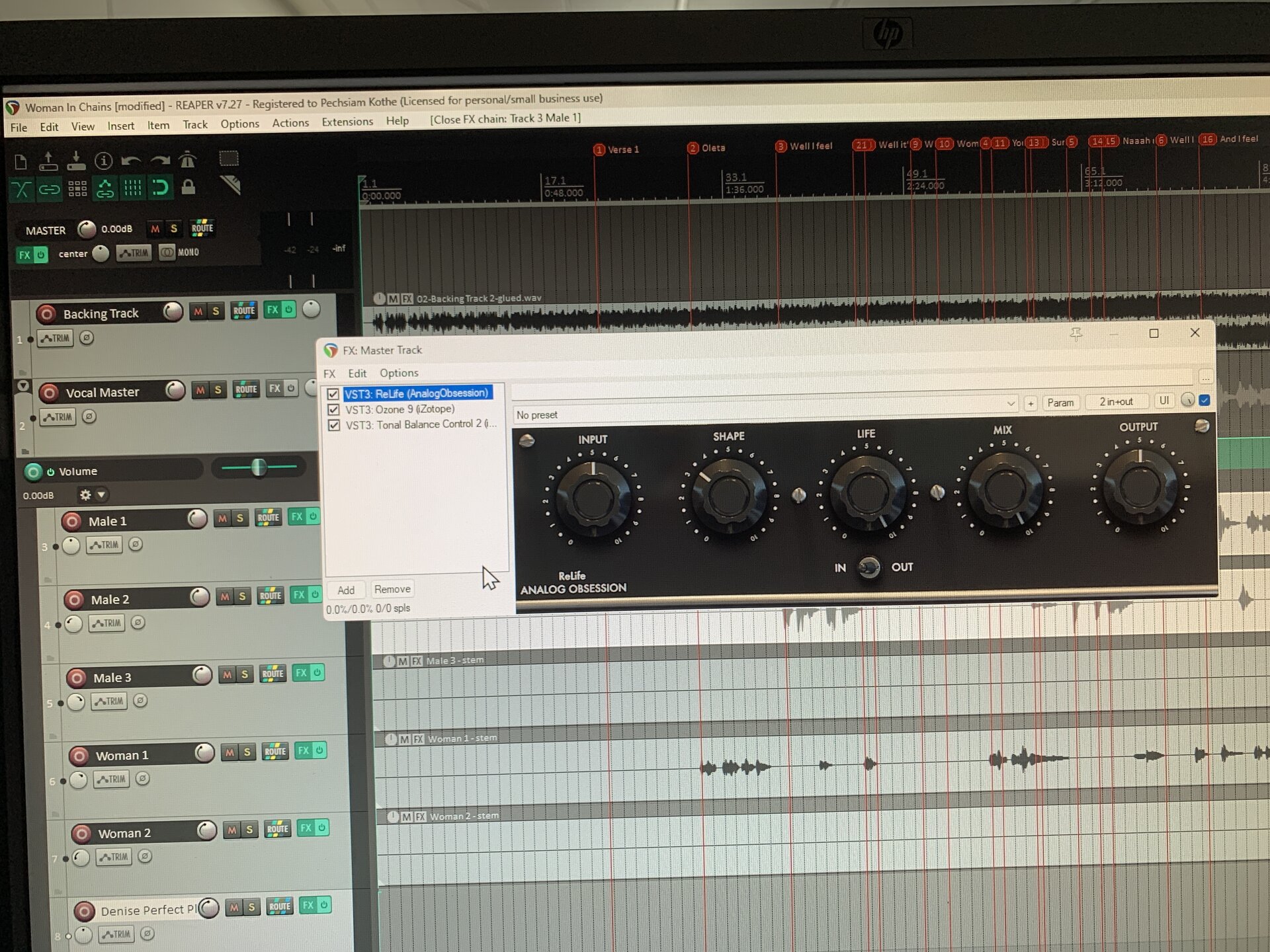1270x952 pixels.
Task: Open FX menu in FX window
Action: tap(329, 374)
